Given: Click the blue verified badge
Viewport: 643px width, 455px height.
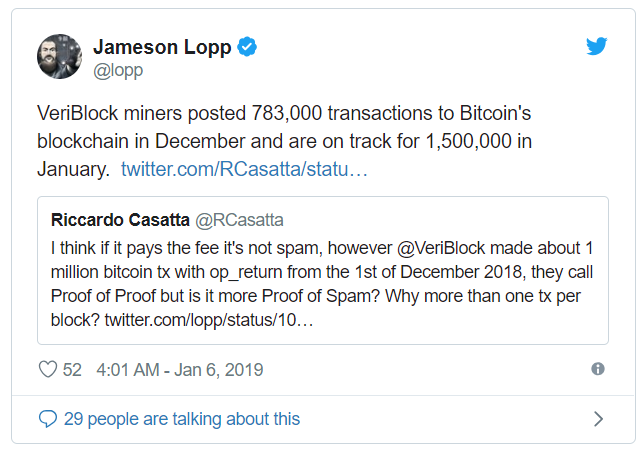Looking at the screenshot, I should click(x=244, y=47).
